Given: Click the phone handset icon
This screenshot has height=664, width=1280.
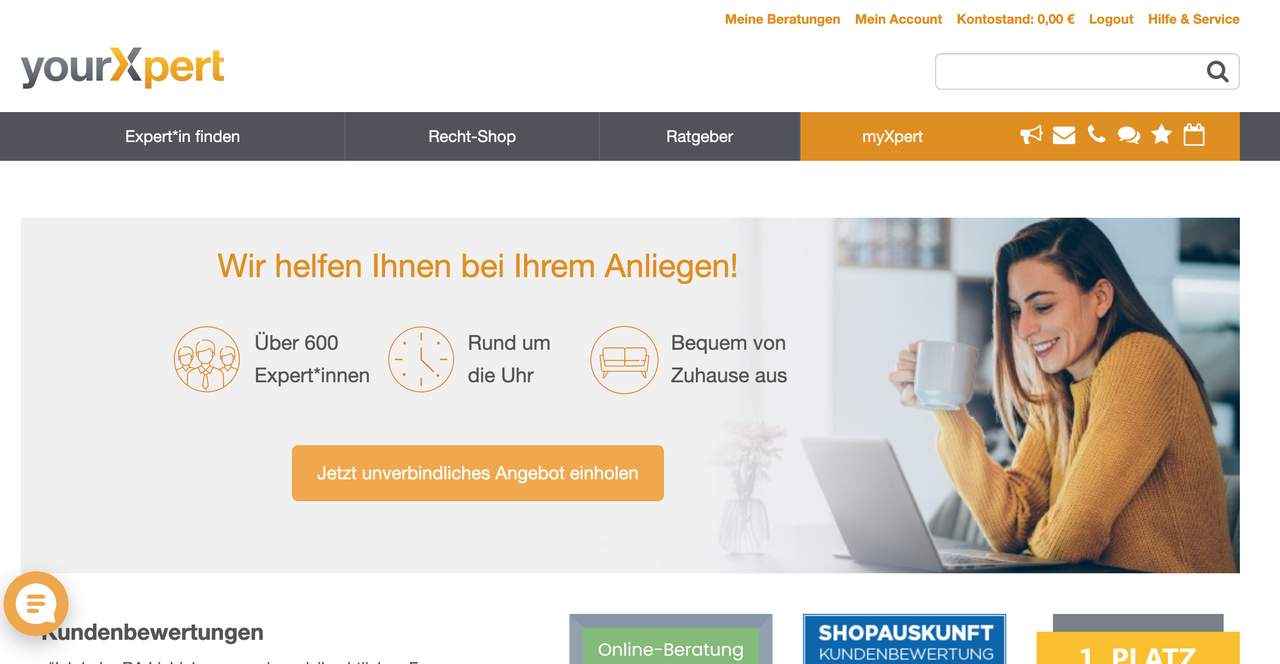Looking at the screenshot, I should click(x=1097, y=134).
